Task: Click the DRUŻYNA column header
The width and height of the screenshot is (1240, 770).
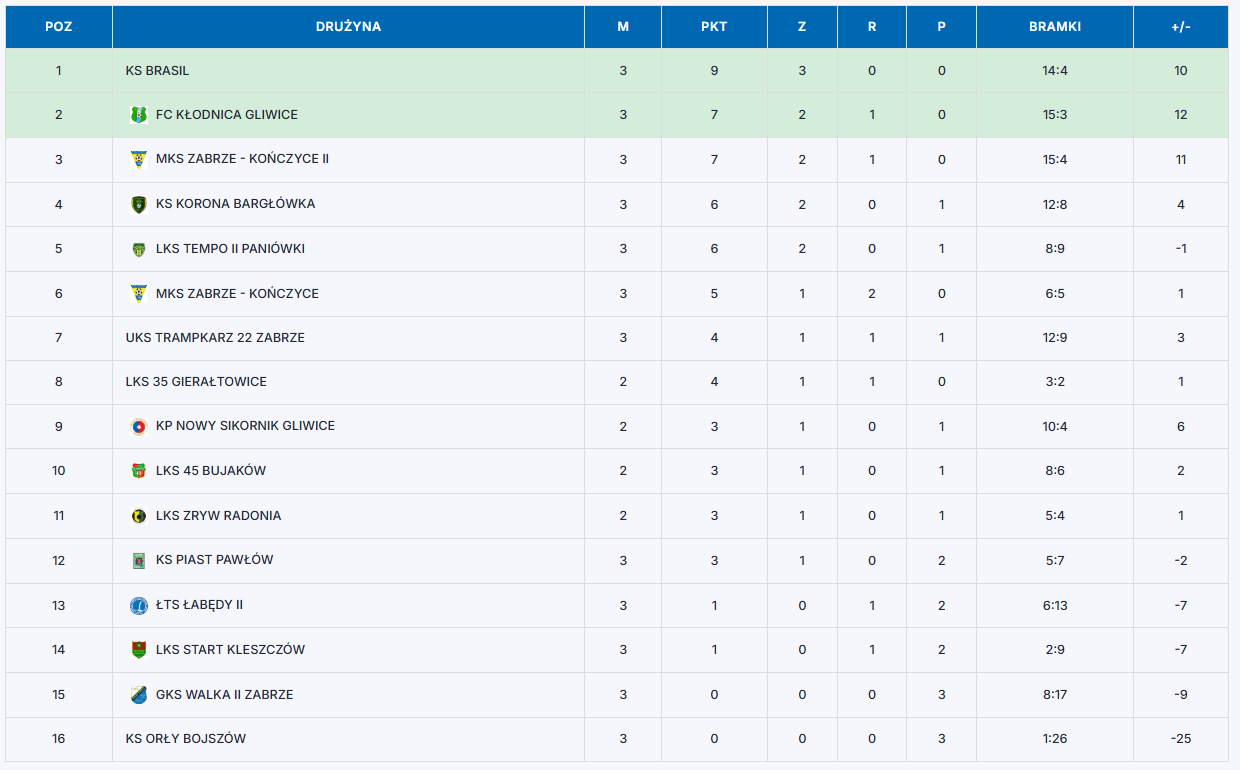Action: [348, 27]
